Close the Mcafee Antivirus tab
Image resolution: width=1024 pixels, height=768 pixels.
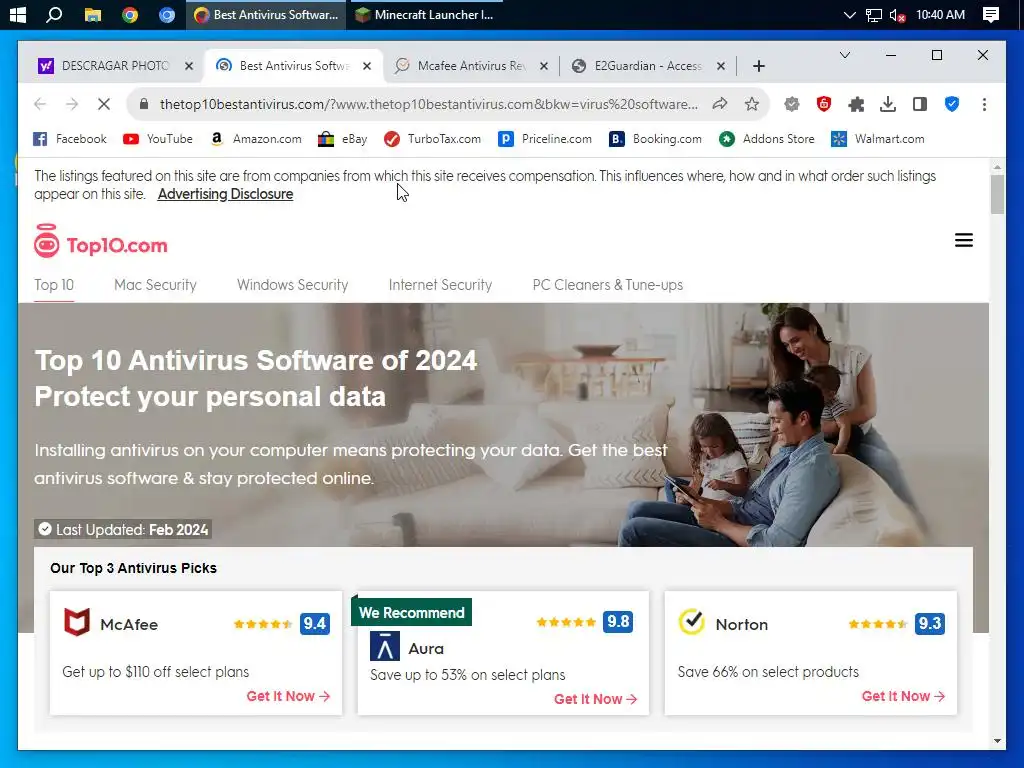click(543, 66)
